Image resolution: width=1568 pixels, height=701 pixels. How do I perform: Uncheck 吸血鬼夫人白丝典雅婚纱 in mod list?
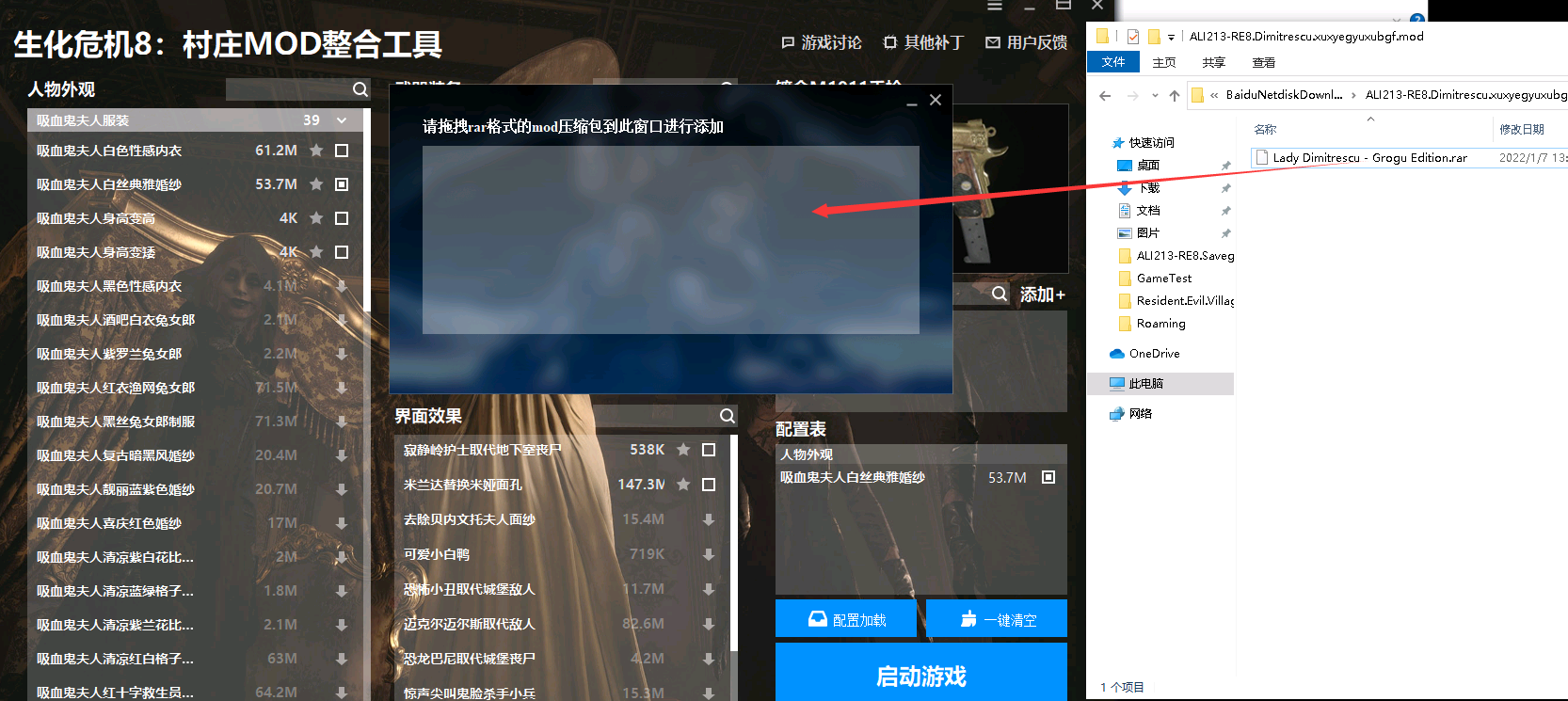pos(342,184)
